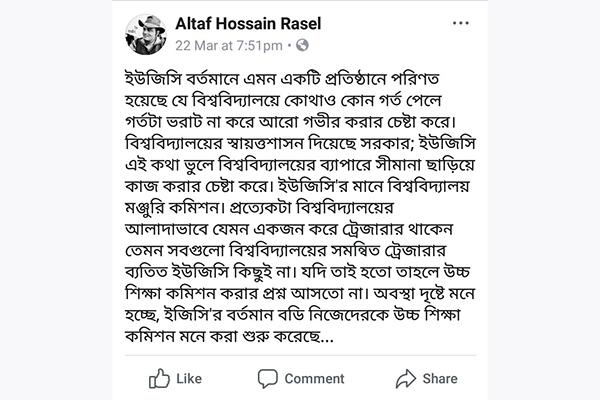Click the thumbs-up Like icon
This screenshot has width=600, height=400.
159,379
